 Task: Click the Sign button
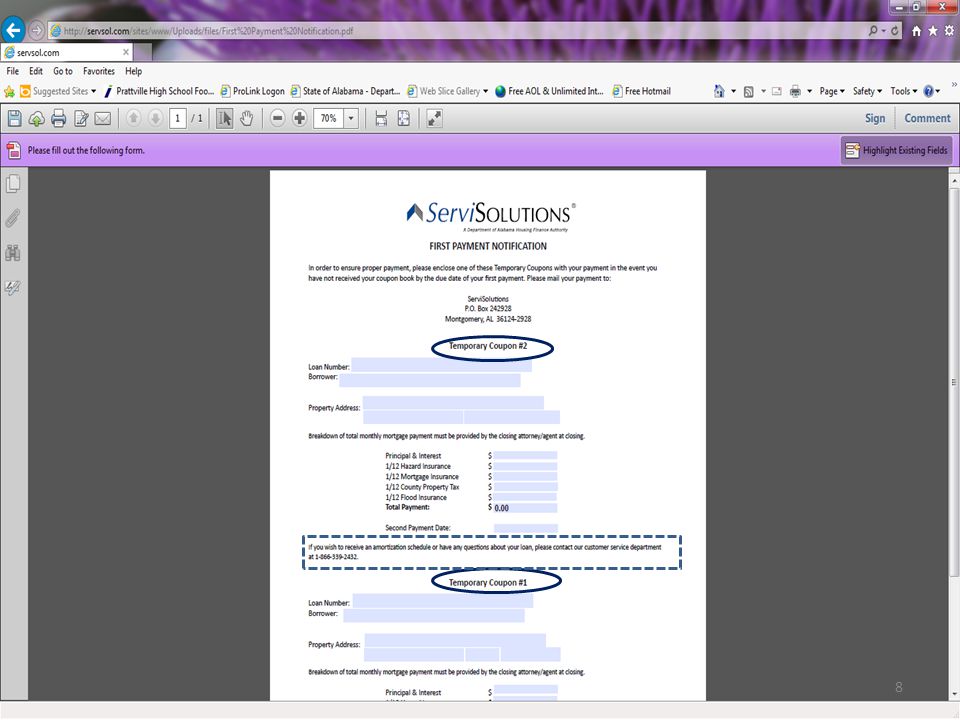[x=875, y=118]
